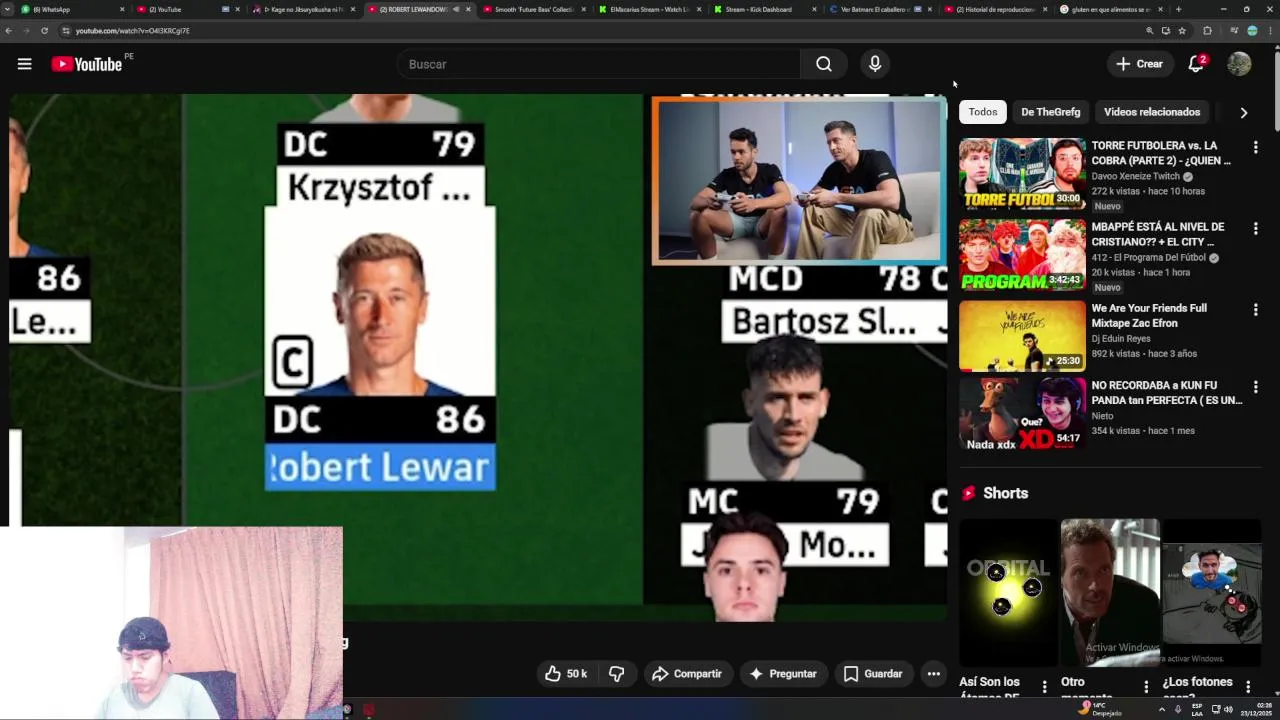Screen dimensions: 1280x720
Task: Open weather widget showing Despejado
Action: [x=1101, y=709]
